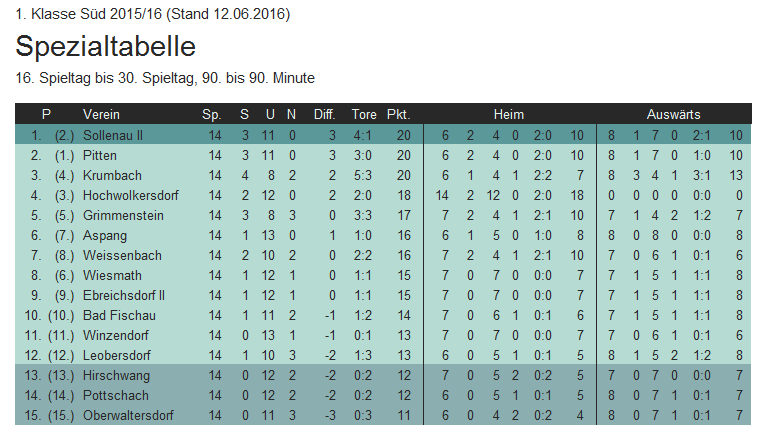Click the Sollenau II team name
Viewport: 766px width, 432px height.
tap(114, 135)
